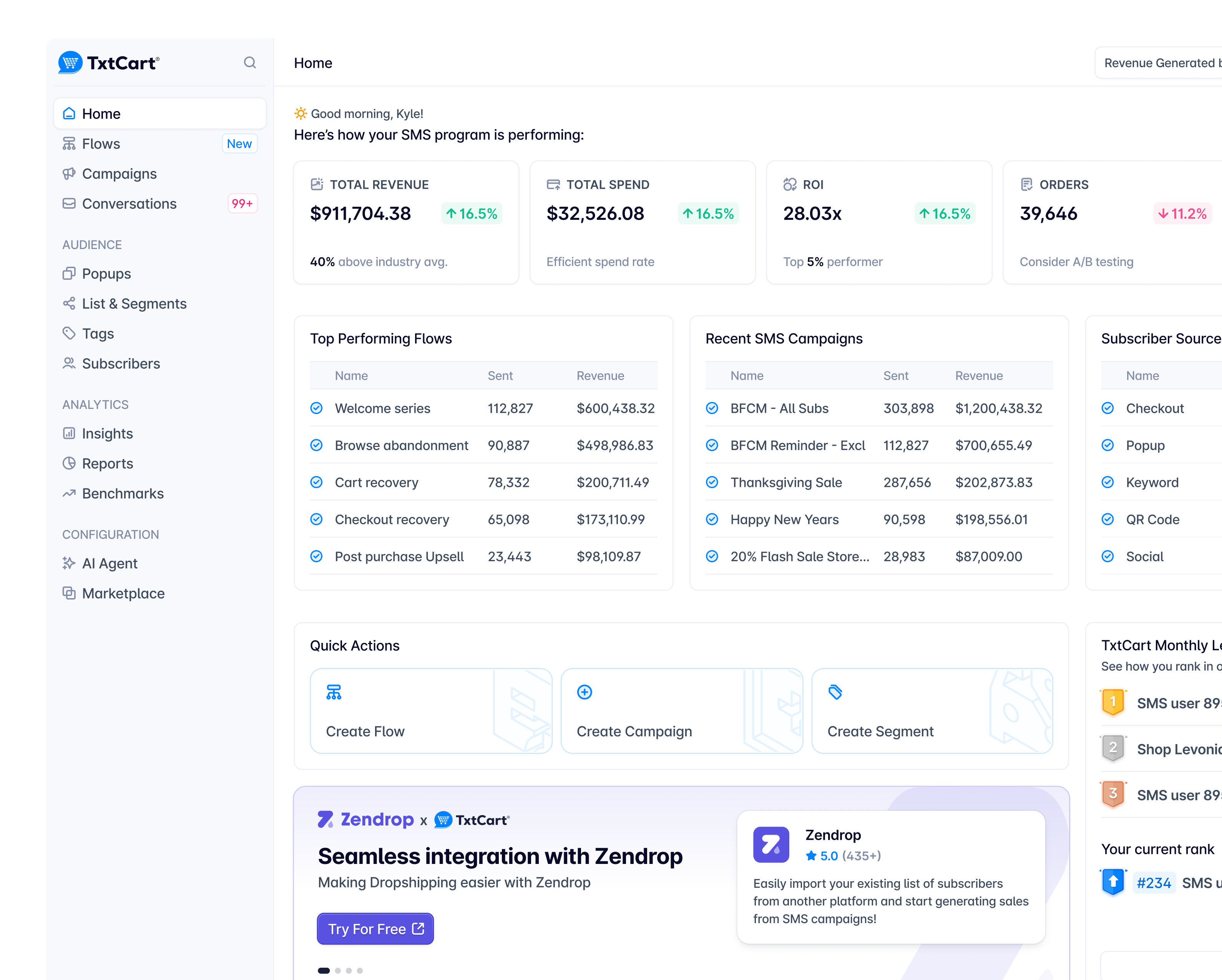Select the second carousel dot indicator

(x=338, y=970)
